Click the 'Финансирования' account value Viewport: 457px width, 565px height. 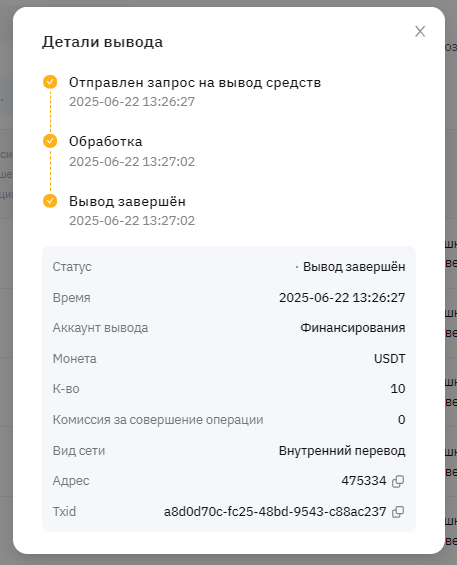tap(353, 328)
